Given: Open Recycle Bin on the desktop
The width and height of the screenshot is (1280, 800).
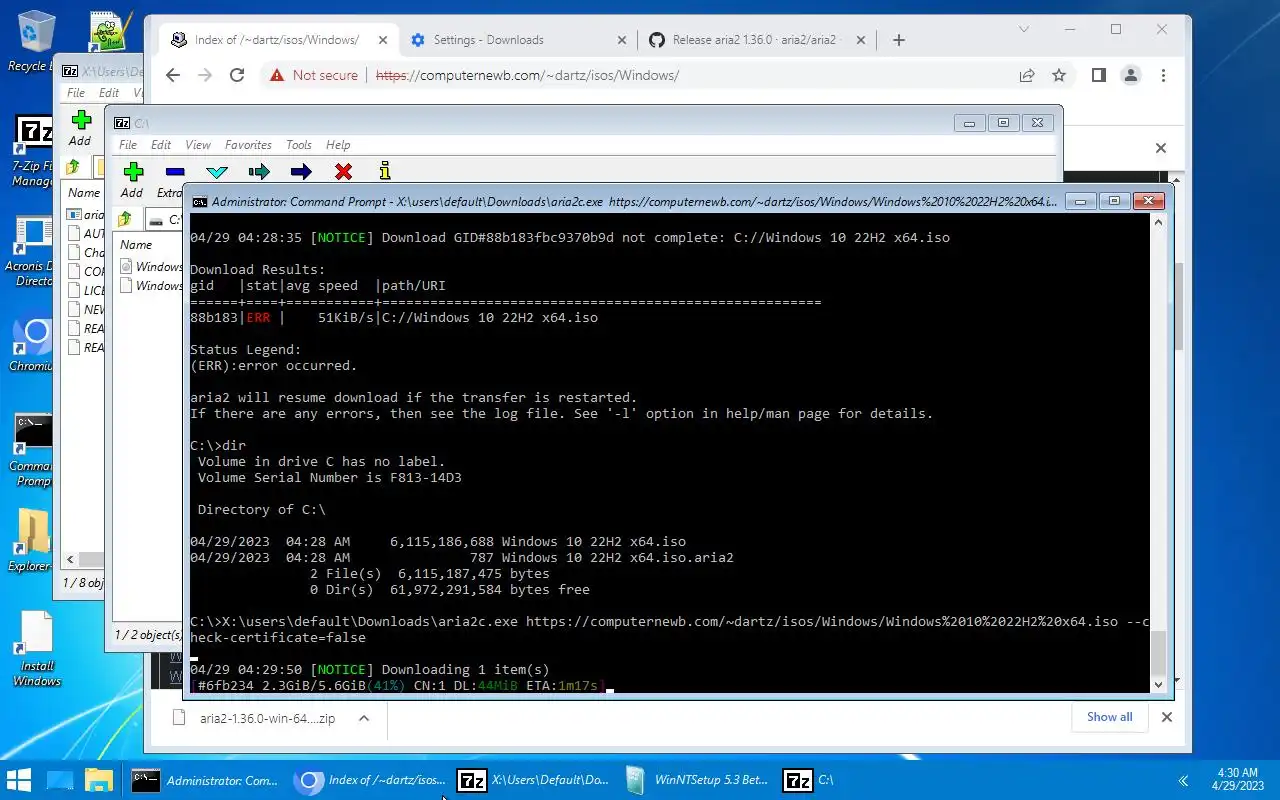Looking at the screenshot, I should pos(32,40).
